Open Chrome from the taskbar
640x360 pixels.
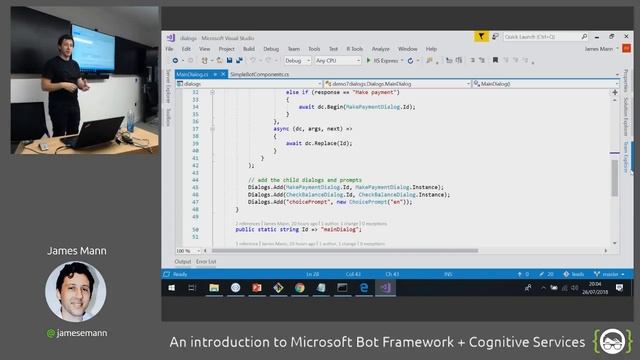coord(300,288)
